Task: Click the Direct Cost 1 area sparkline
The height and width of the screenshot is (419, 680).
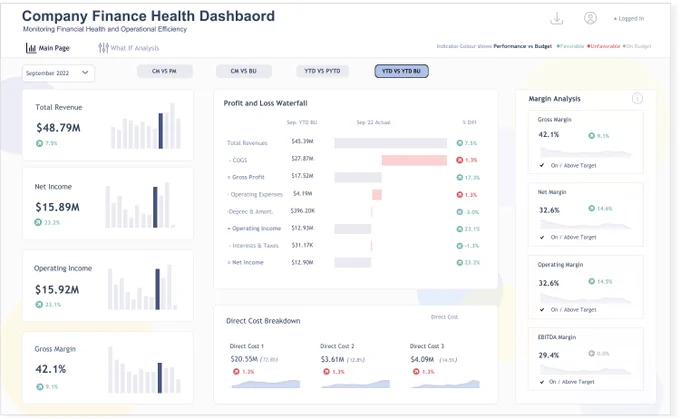Action: (x=266, y=384)
